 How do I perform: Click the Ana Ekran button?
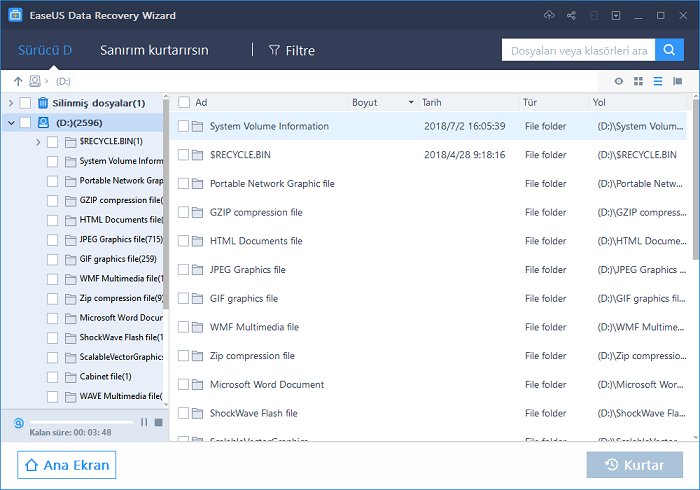click(65, 465)
